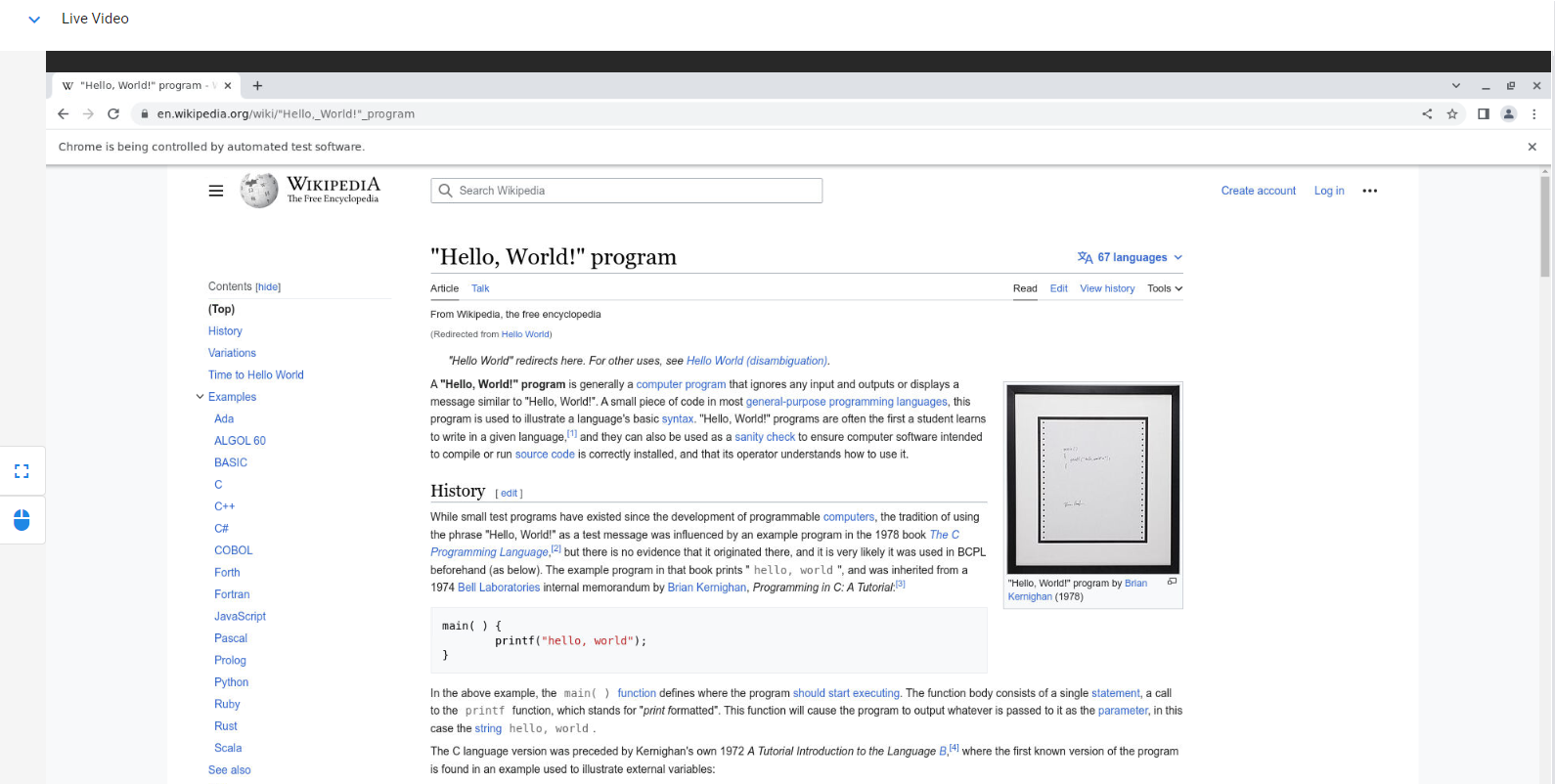Open the Edit tab
The image size is (1555, 784).
1059,288
